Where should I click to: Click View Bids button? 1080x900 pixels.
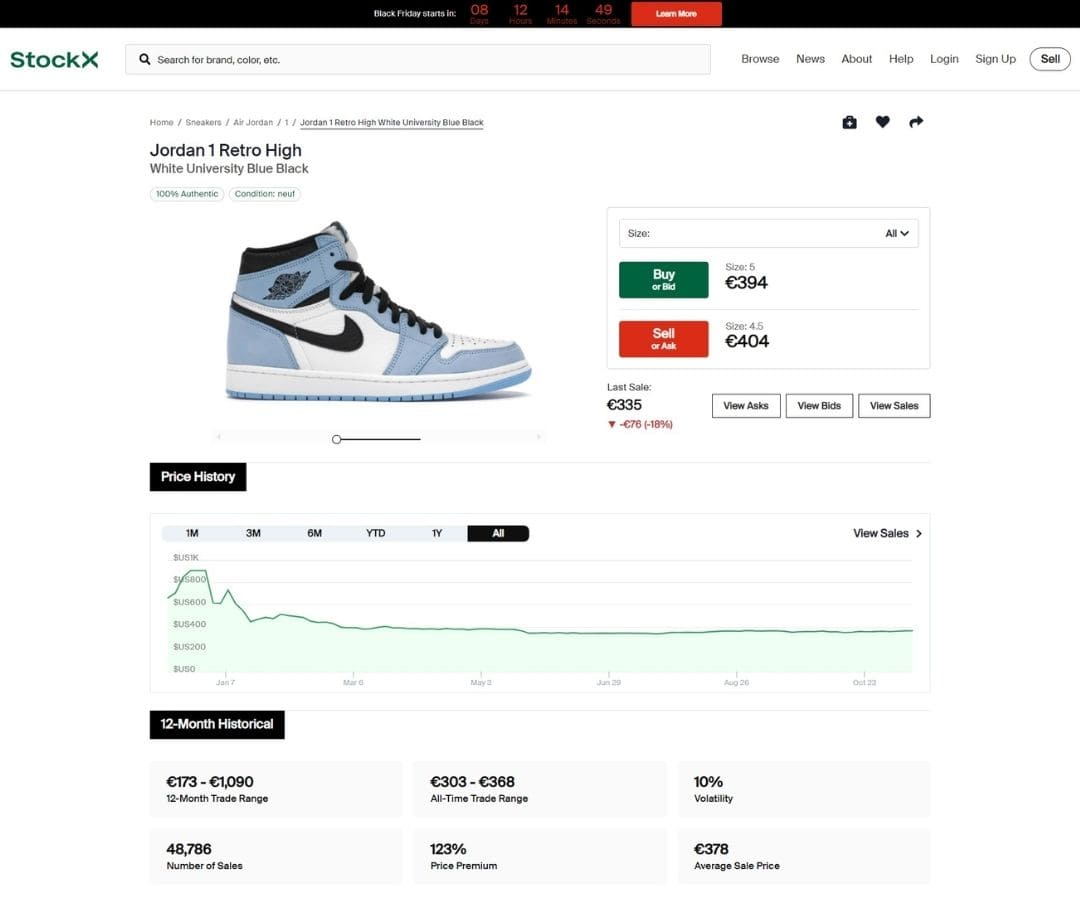tap(819, 406)
